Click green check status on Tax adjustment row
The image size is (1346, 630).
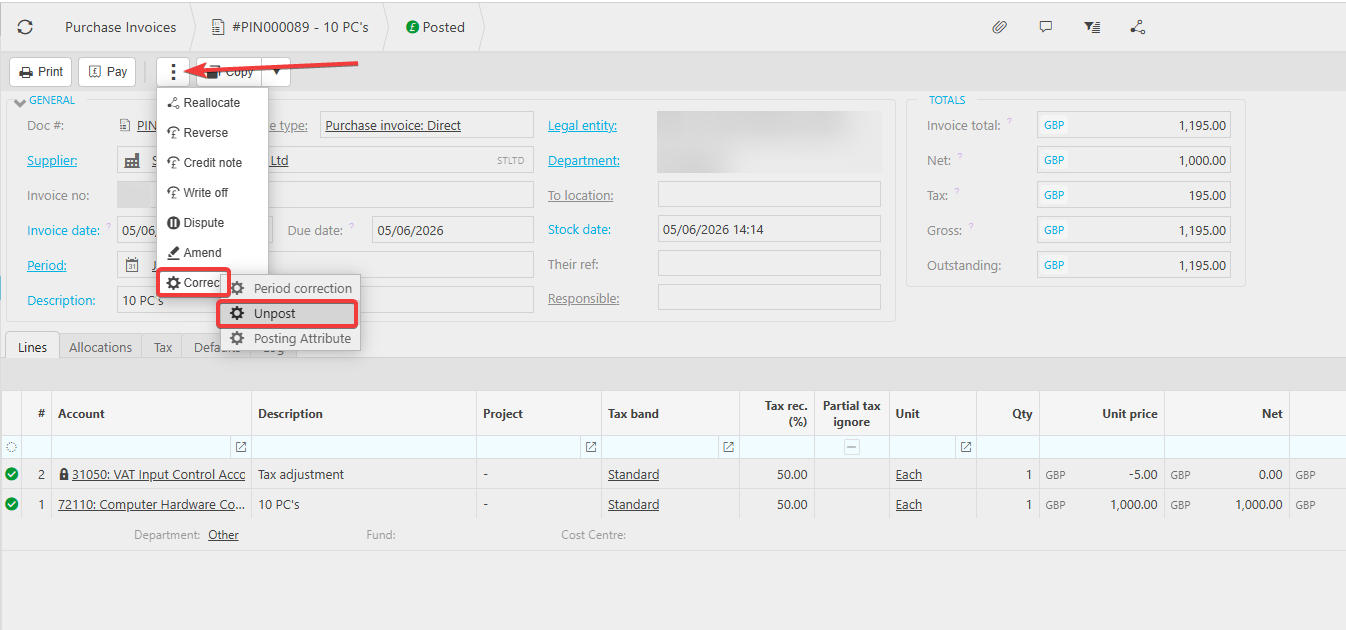12,474
